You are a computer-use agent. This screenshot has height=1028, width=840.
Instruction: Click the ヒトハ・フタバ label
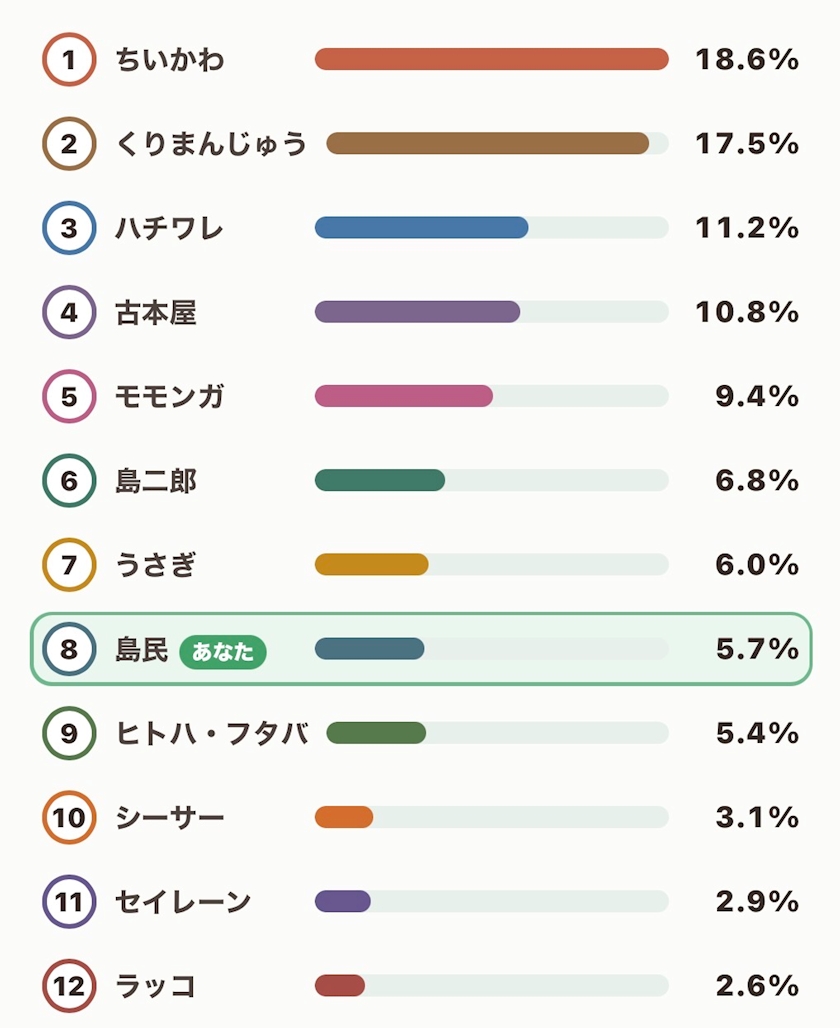click(x=212, y=733)
